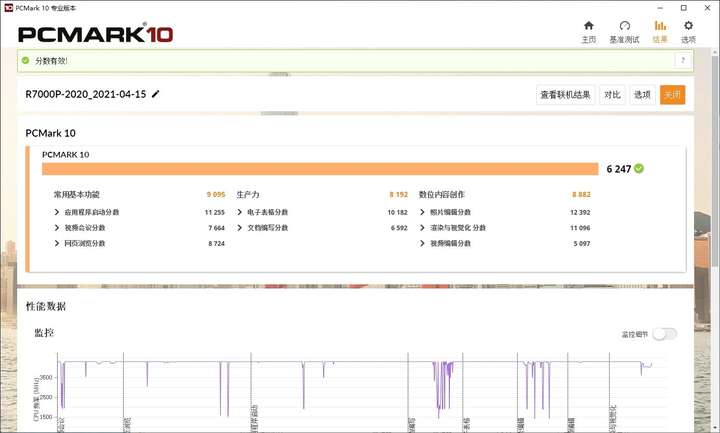
Task: Toggle the monitoring details (监控细节) switch
Action: pos(665,334)
